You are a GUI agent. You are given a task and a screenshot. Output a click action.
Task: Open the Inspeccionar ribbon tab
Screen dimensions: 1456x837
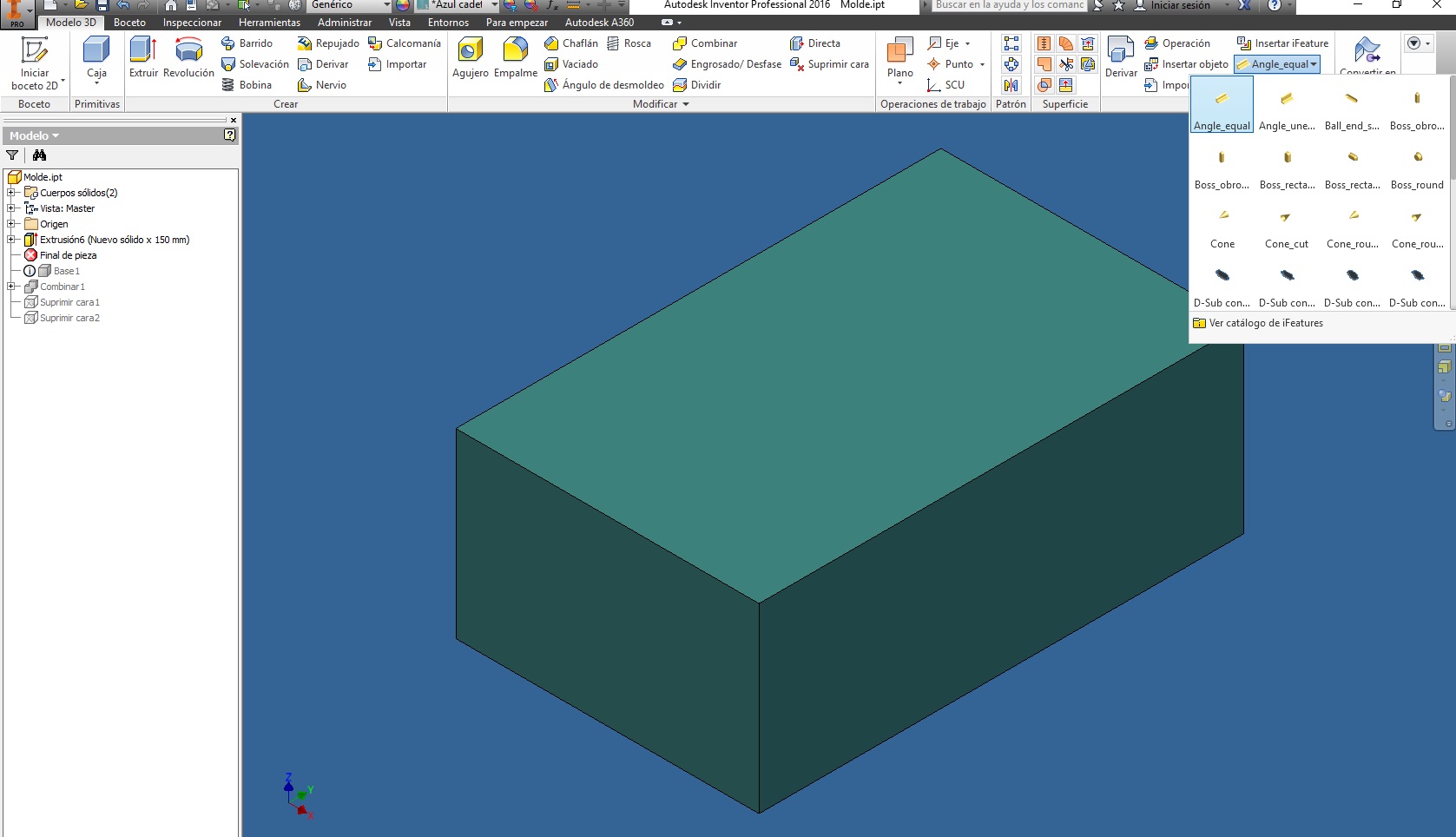tap(192, 23)
